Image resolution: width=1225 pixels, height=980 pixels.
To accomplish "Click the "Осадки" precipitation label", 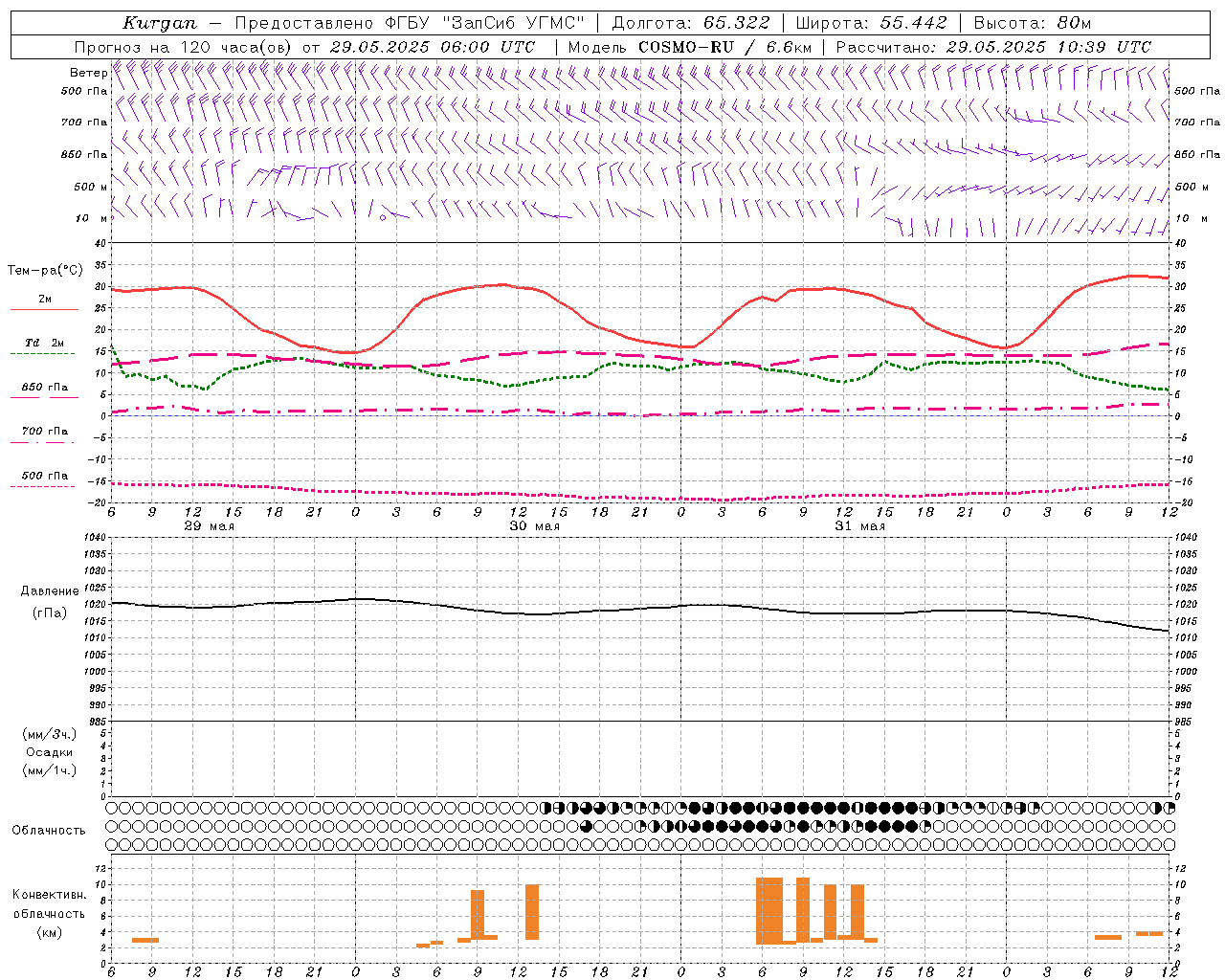I will 50,752.
